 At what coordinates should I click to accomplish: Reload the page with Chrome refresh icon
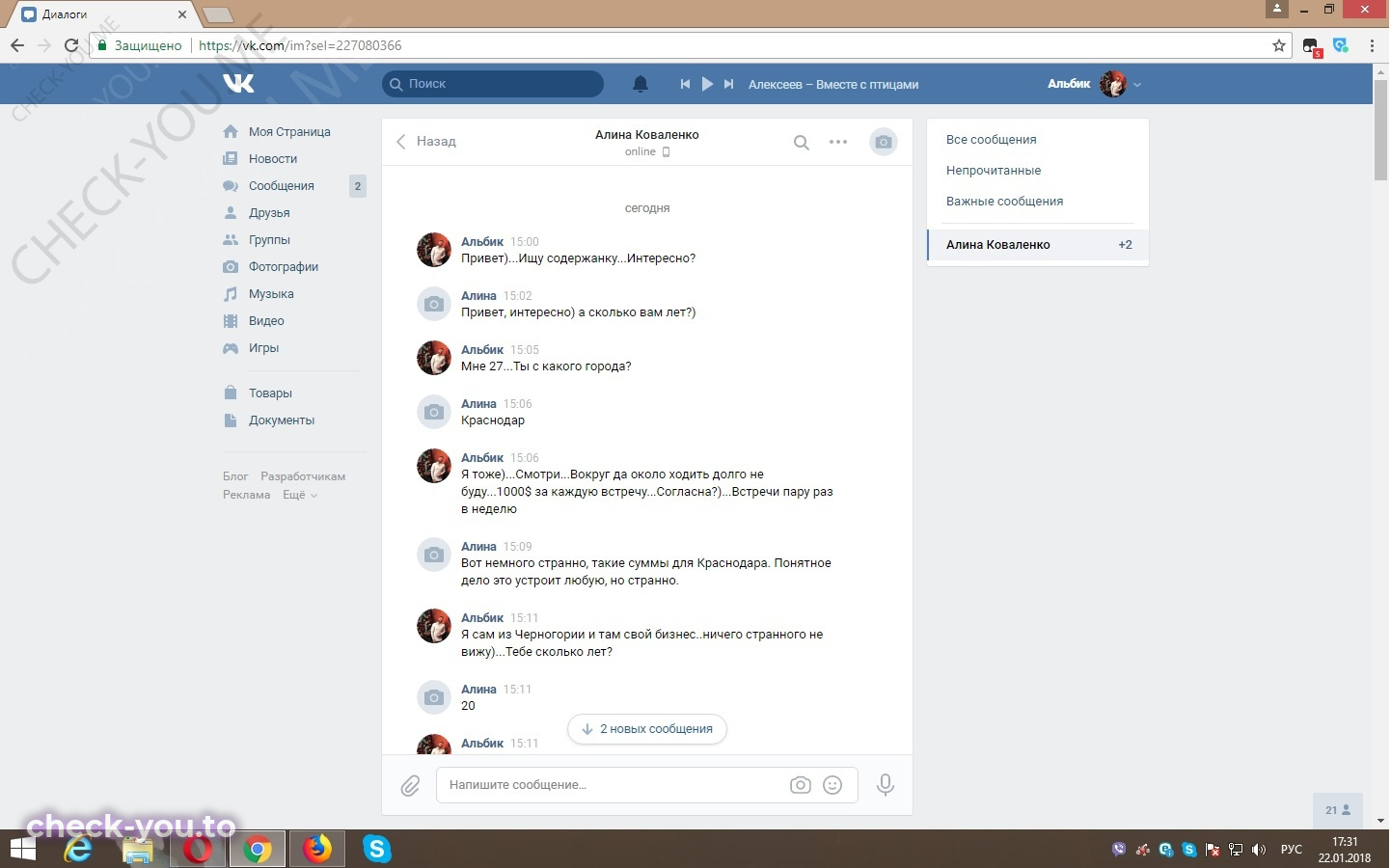pyautogui.click(x=71, y=45)
